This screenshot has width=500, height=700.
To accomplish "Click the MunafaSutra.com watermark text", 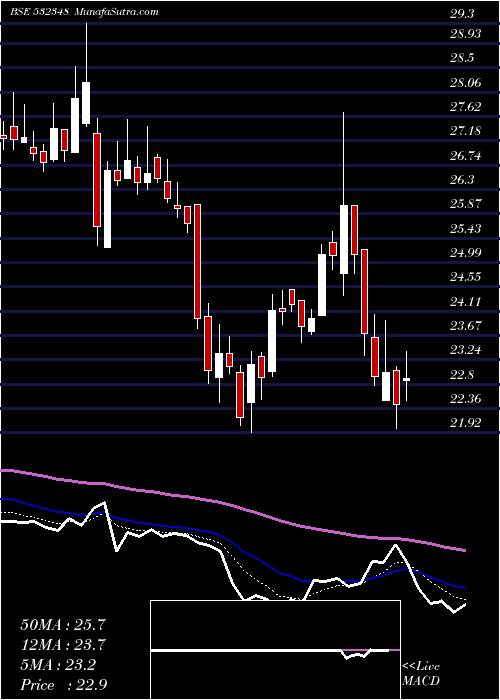I will (x=117, y=12).
